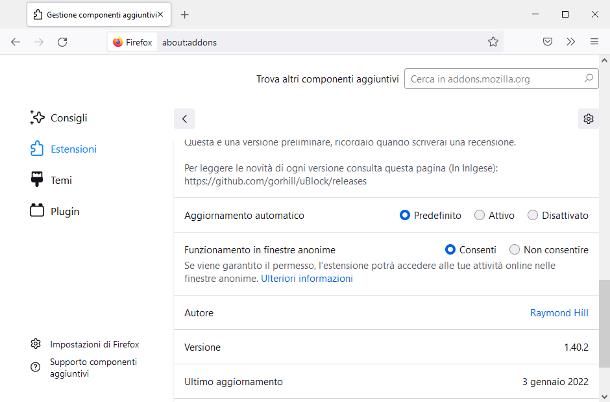This screenshot has height=402, width=610.
Task: Click the scrollbar down arrow
Action: pos(604,397)
